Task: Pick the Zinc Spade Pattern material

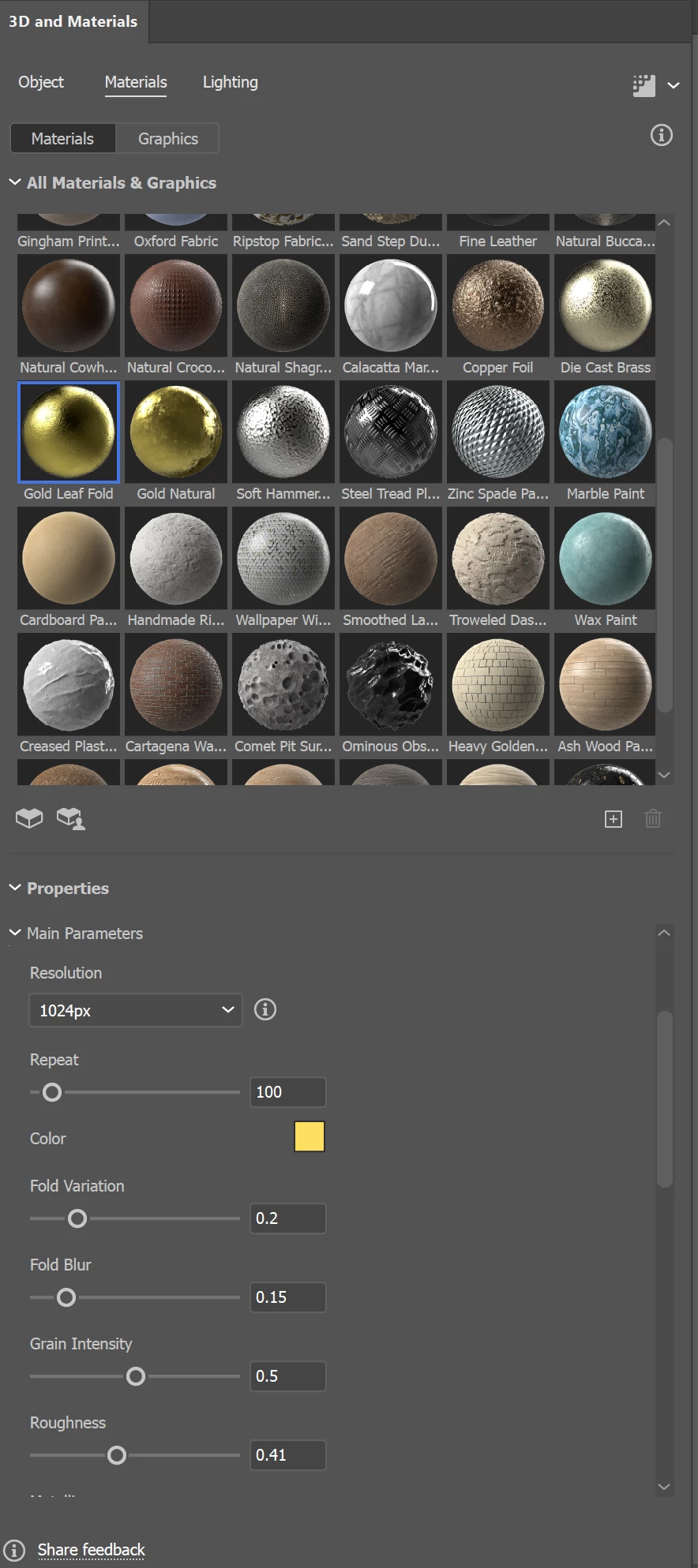Action: click(498, 432)
